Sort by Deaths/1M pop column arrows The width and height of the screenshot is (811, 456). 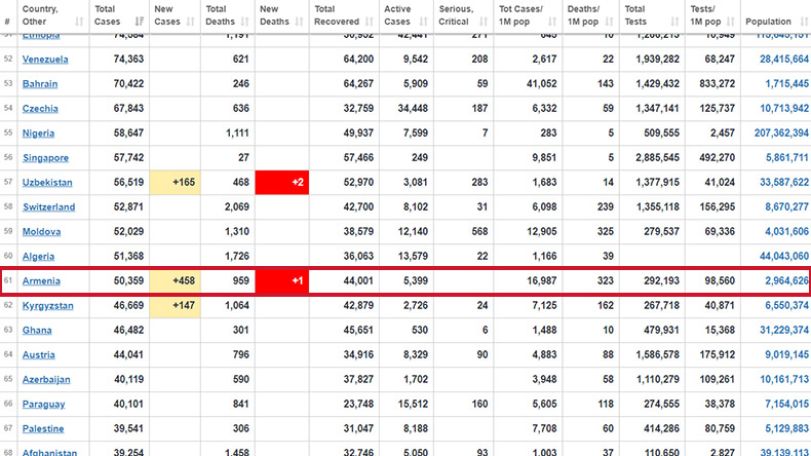(609, 22)
